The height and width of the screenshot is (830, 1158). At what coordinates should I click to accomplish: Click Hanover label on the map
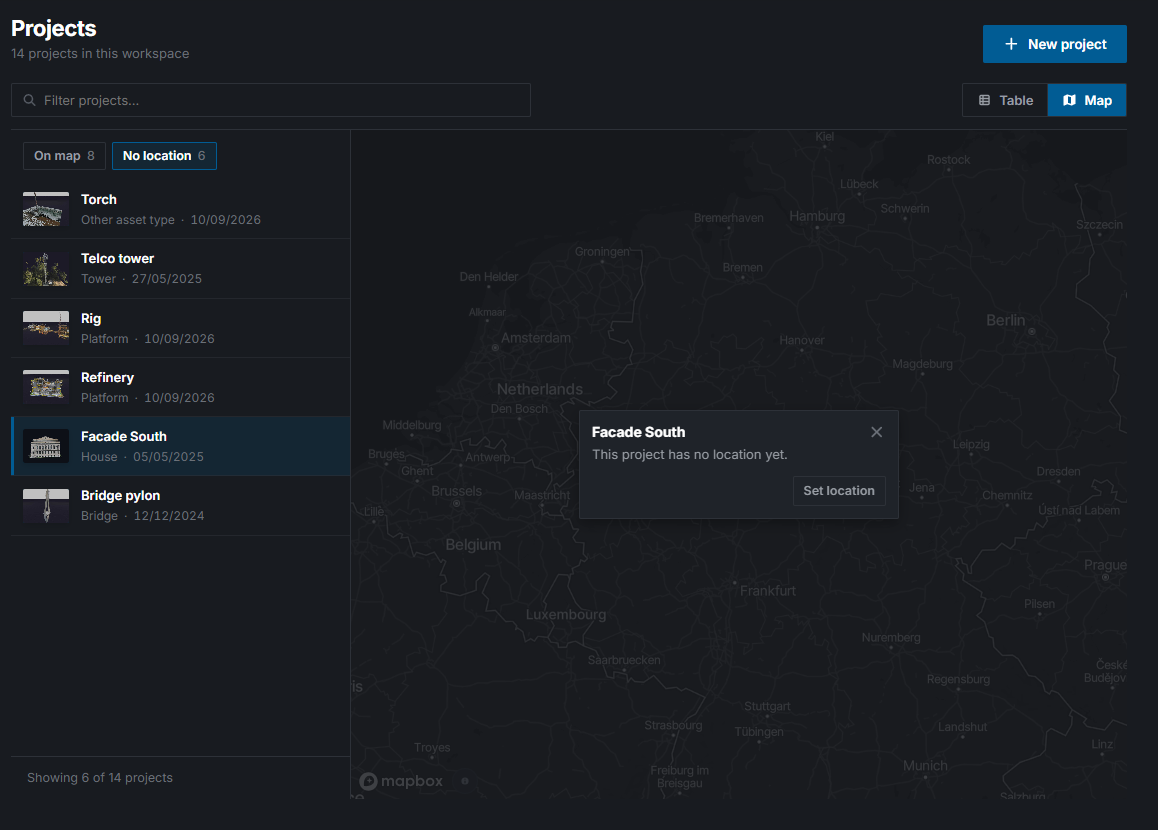[x=802, y=340]
